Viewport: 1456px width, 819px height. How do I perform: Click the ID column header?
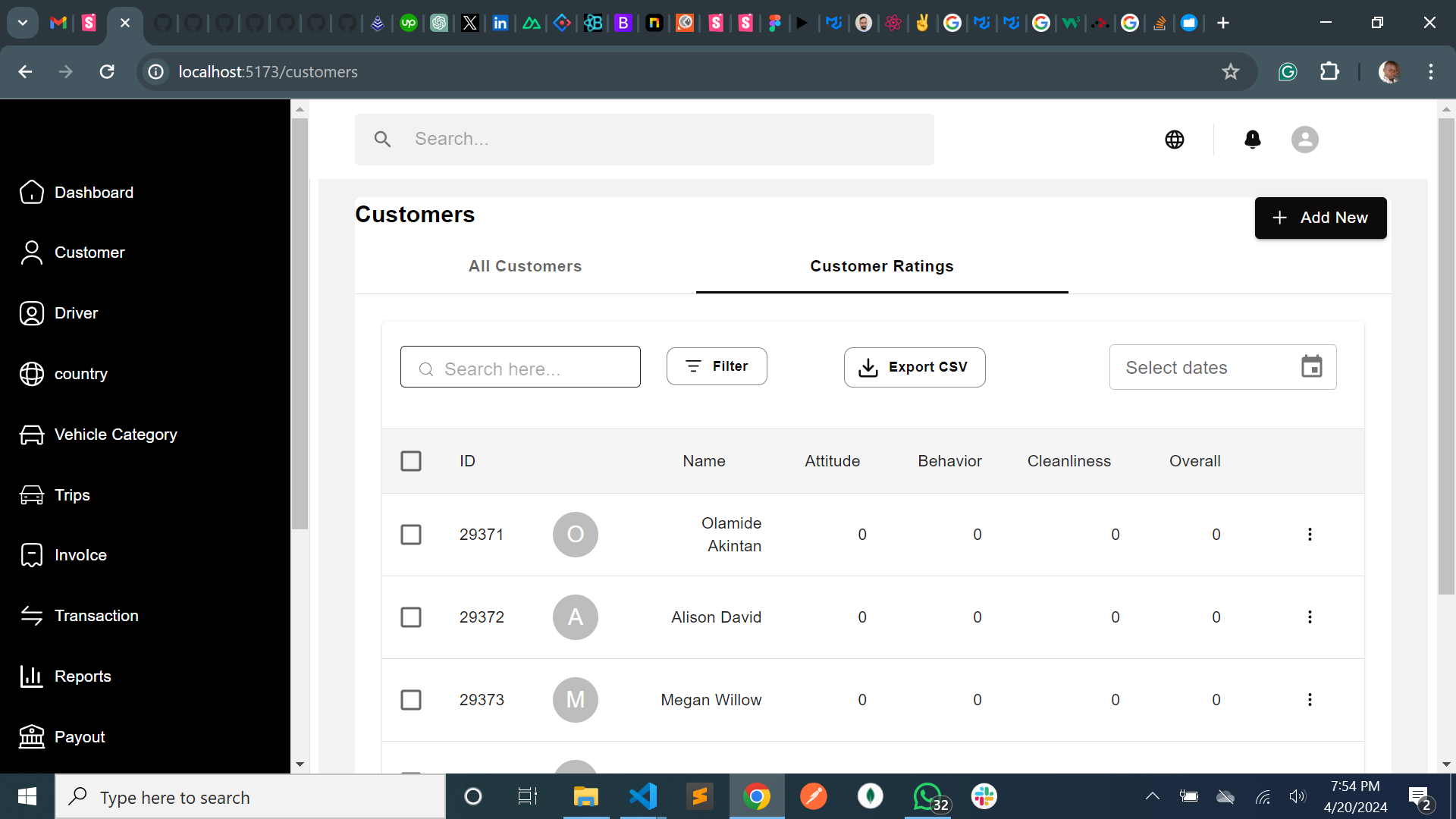click(x=467, y=461)
